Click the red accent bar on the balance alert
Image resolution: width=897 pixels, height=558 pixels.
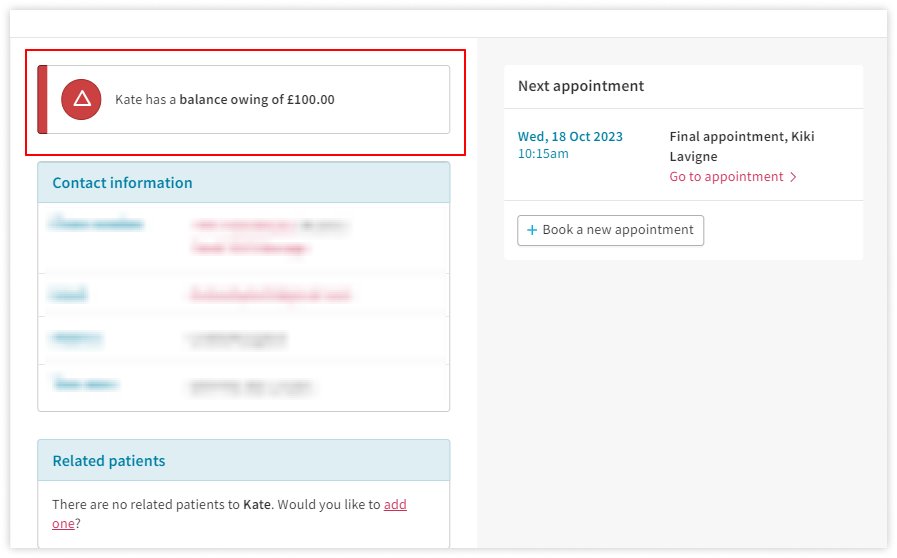coord(42,99)
